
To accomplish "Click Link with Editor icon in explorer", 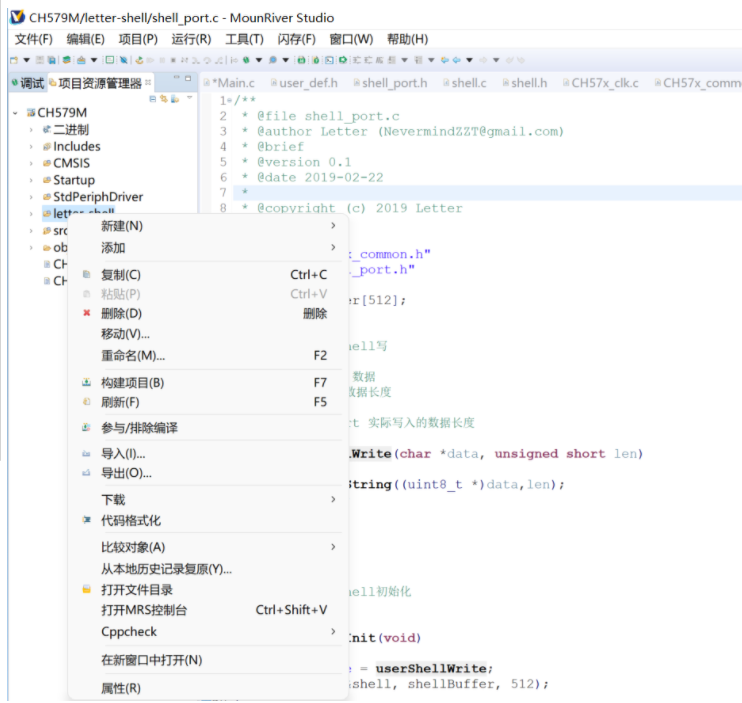I will 164,98.
